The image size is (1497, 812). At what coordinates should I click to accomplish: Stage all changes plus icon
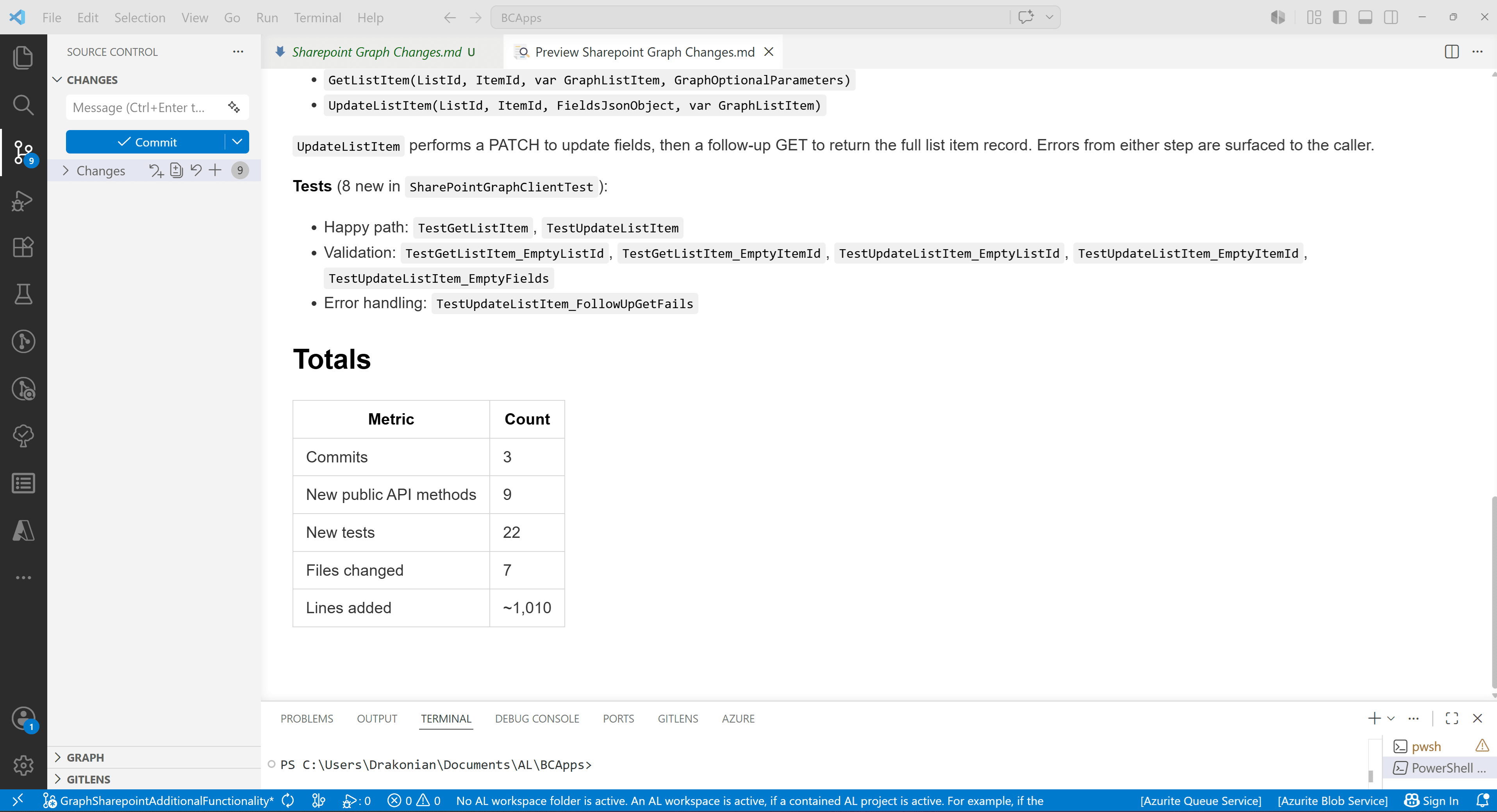point(215,170)
